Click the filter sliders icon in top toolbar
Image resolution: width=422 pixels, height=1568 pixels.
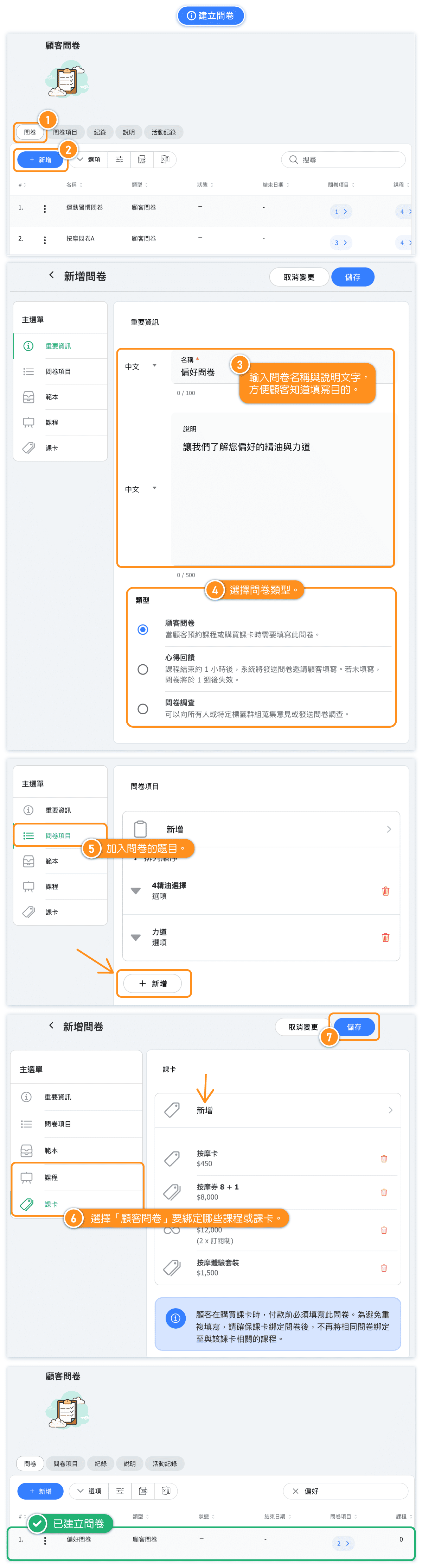(x=119, y=159)
